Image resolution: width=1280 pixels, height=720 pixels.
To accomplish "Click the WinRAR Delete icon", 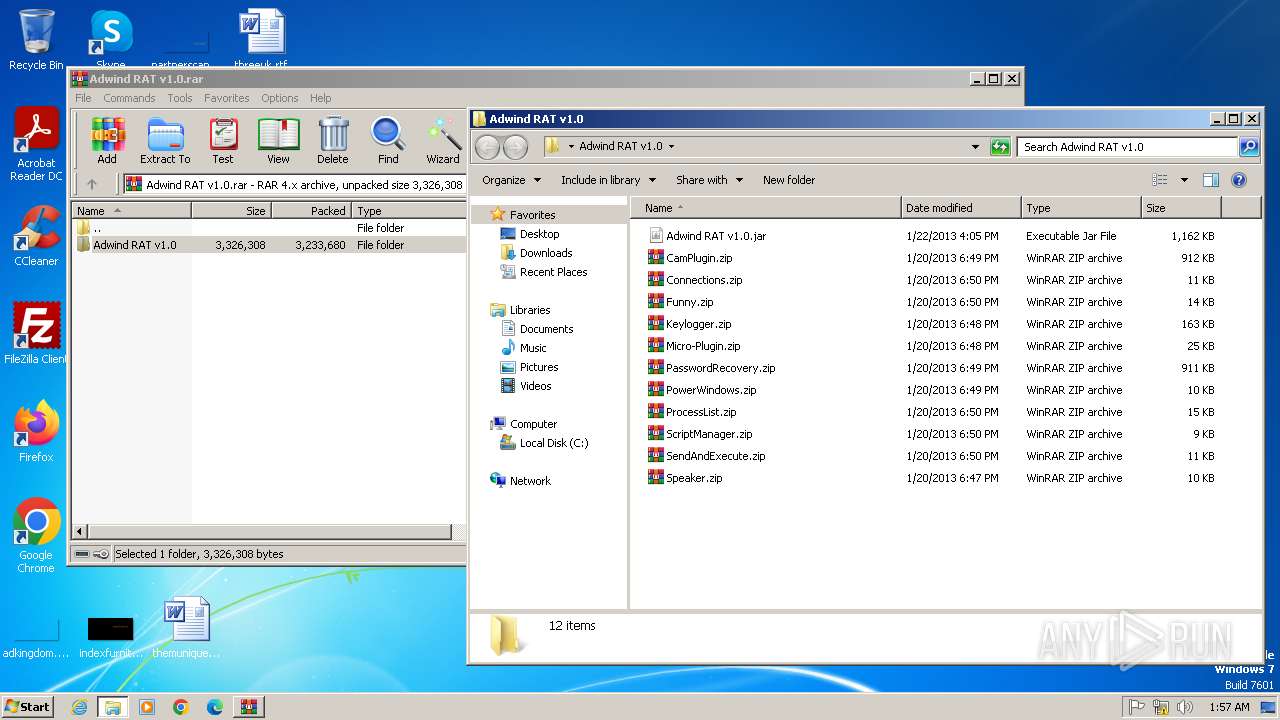I will 333,141.
